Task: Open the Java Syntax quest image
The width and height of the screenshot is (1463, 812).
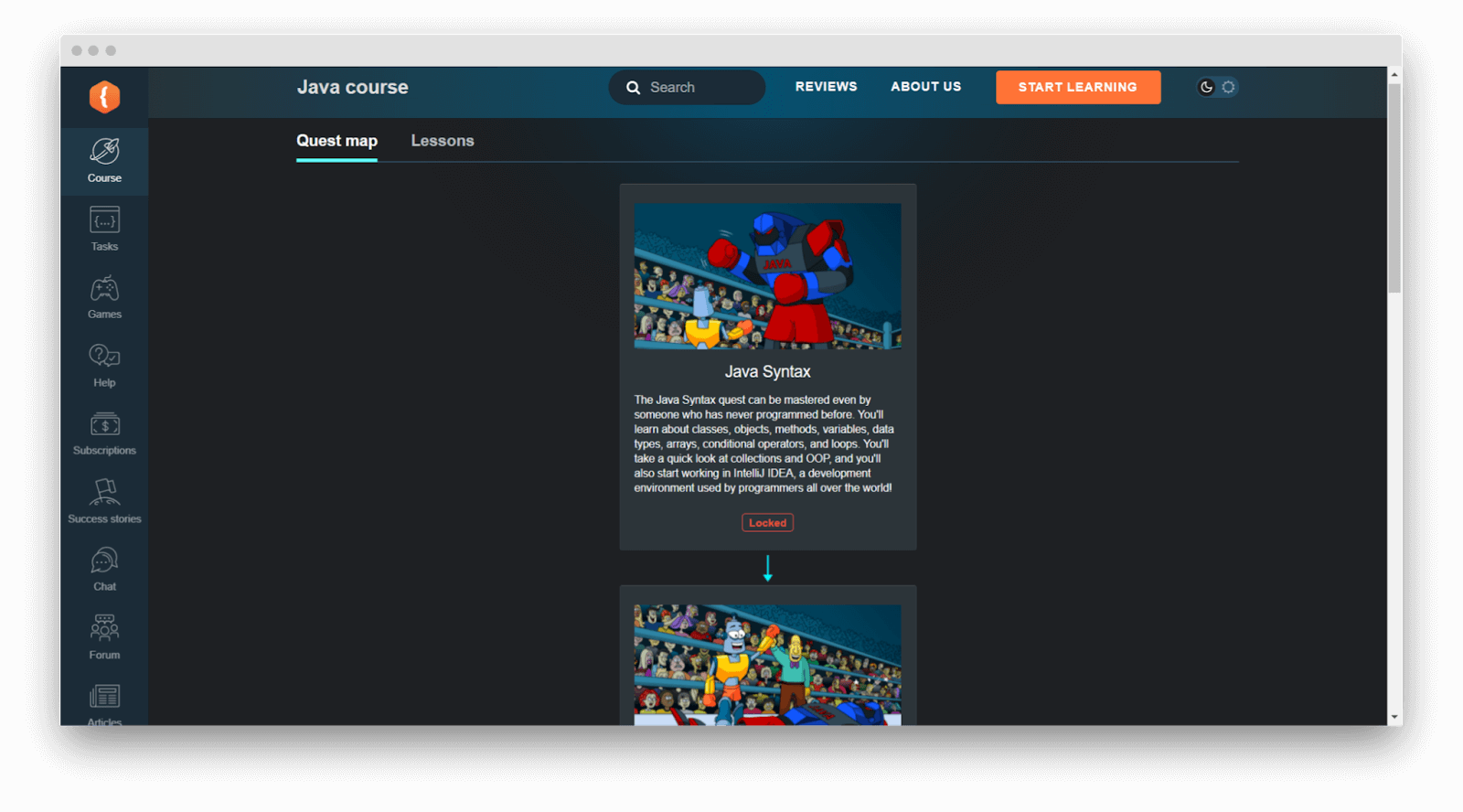Action: click(x=767, y=275)
